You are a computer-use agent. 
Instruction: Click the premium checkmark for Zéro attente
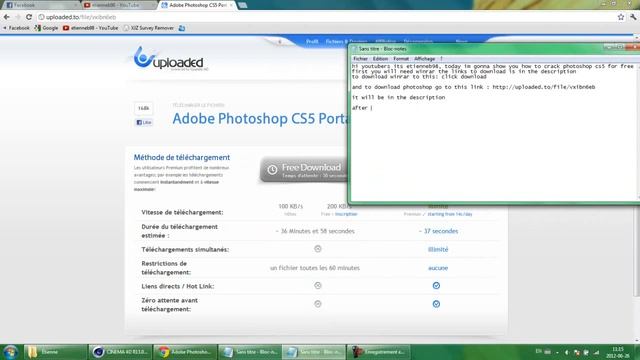pyautogui.click(x=436, y=304)
